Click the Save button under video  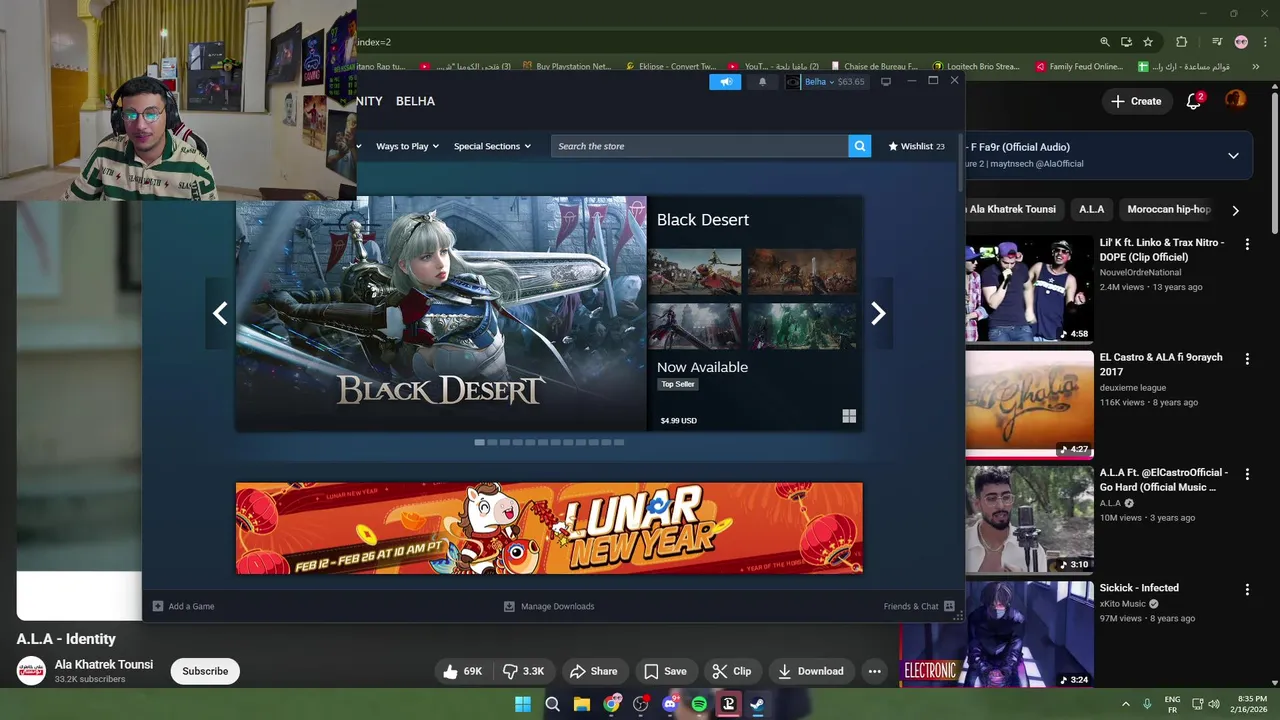665,671
